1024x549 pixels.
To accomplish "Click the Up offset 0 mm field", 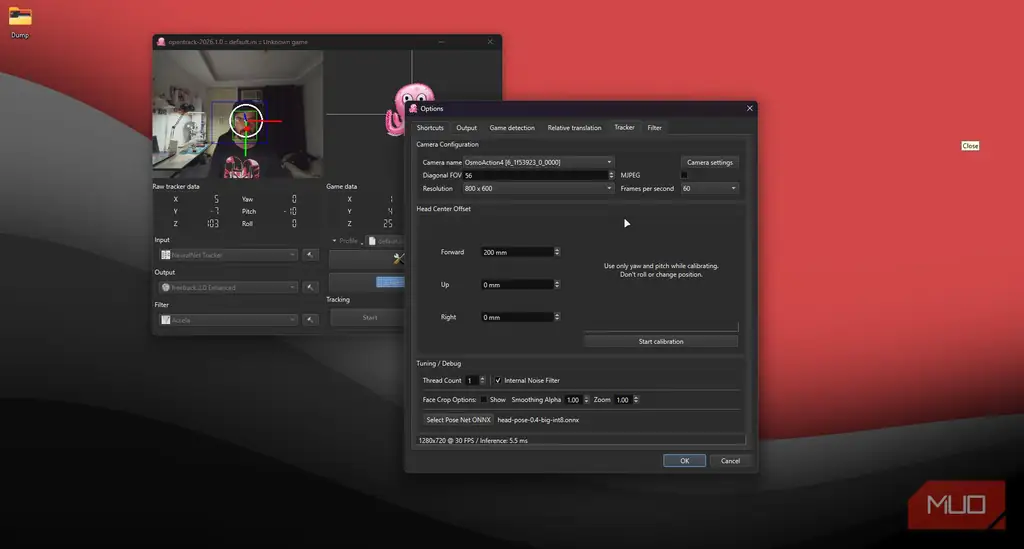I will (517, 285).
